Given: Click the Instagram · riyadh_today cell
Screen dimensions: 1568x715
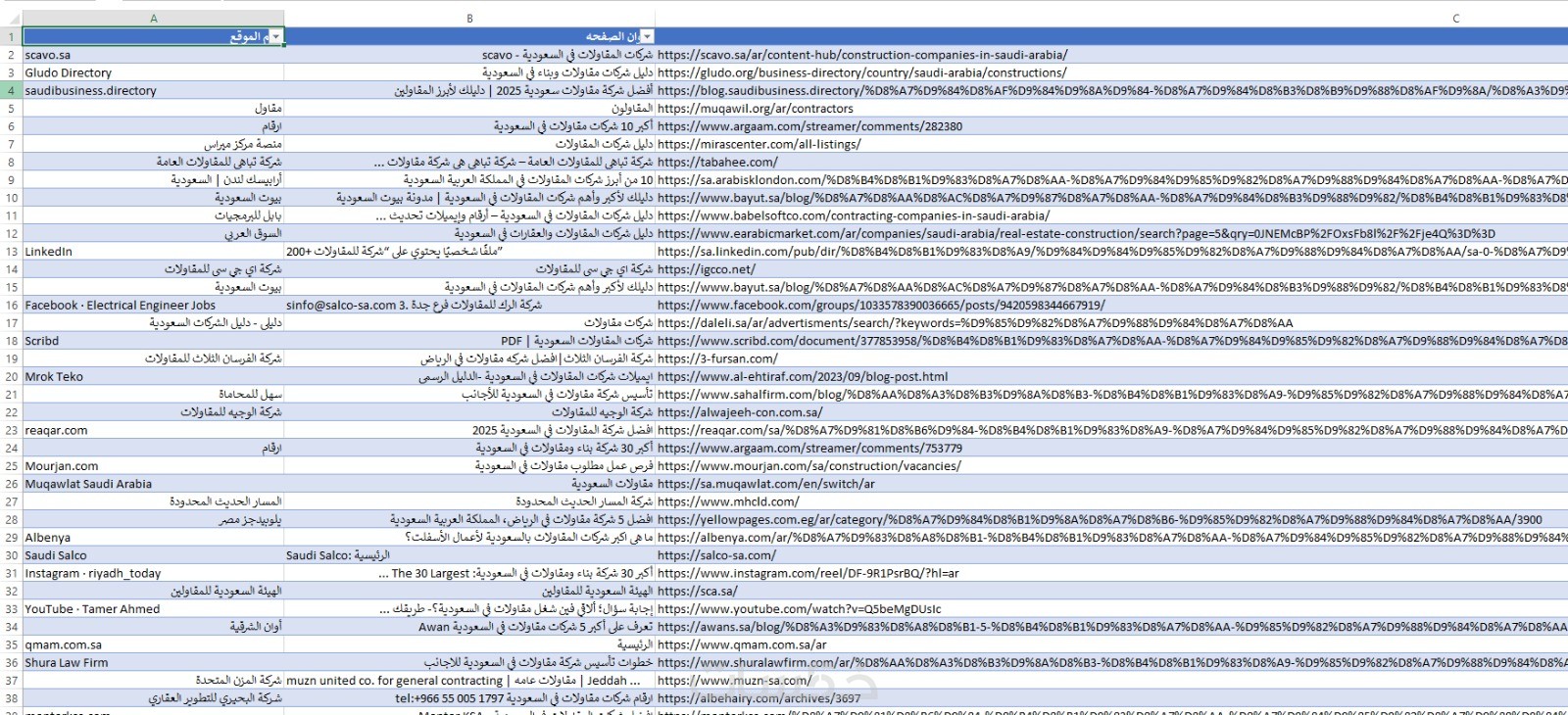Looking at the screenshot, I should pos(153,574).
